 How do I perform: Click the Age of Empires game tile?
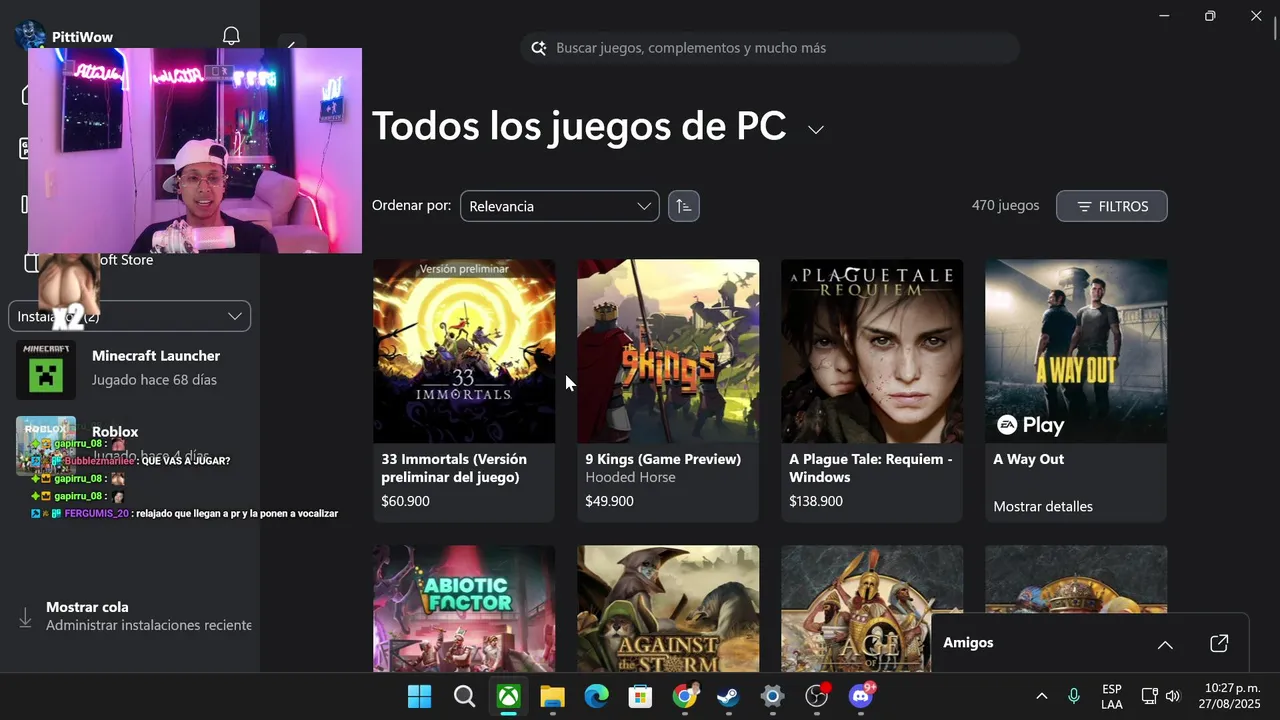click(872, 609)
